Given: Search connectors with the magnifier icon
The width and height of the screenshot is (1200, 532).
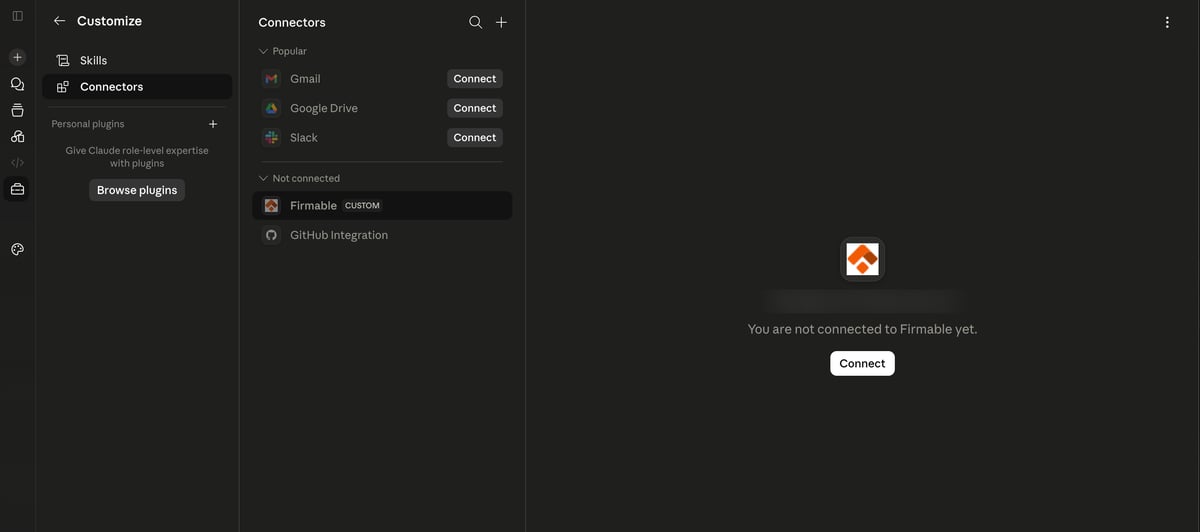Looking at the screenshot, I should click(x=476, y=22).
